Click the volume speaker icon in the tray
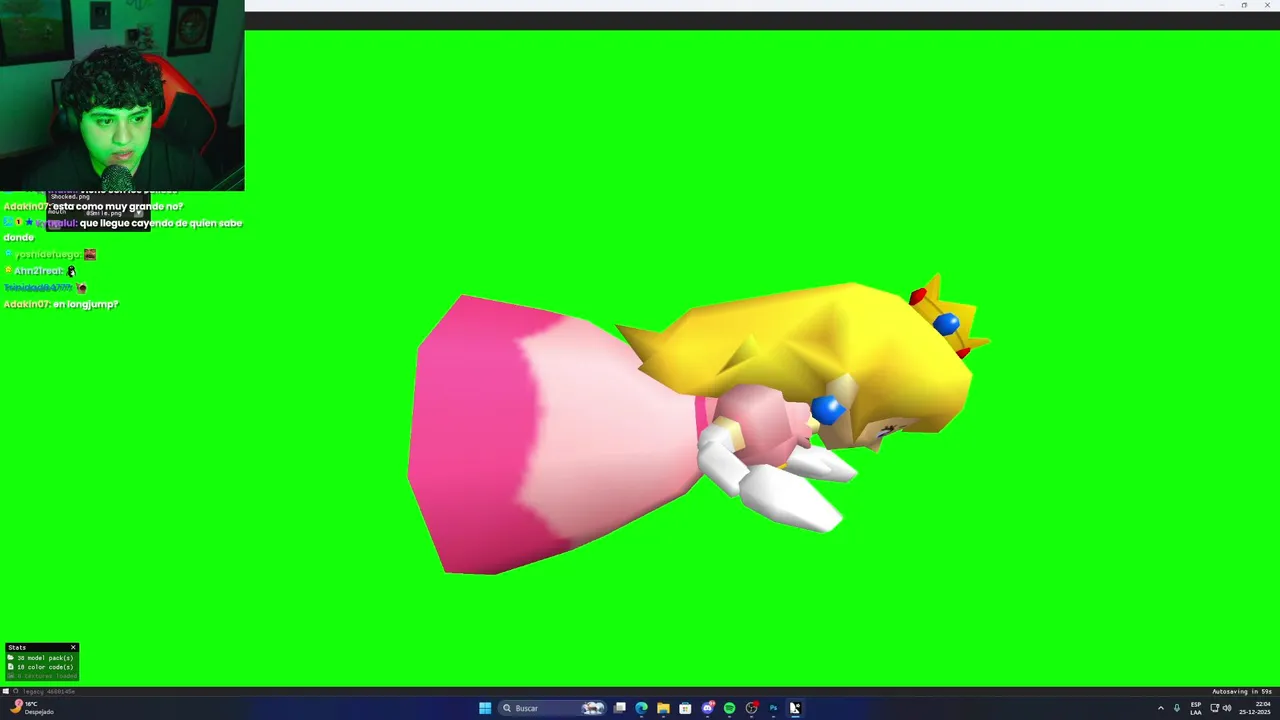This screenshot has height=720, width=1280. pos(1227,708)
